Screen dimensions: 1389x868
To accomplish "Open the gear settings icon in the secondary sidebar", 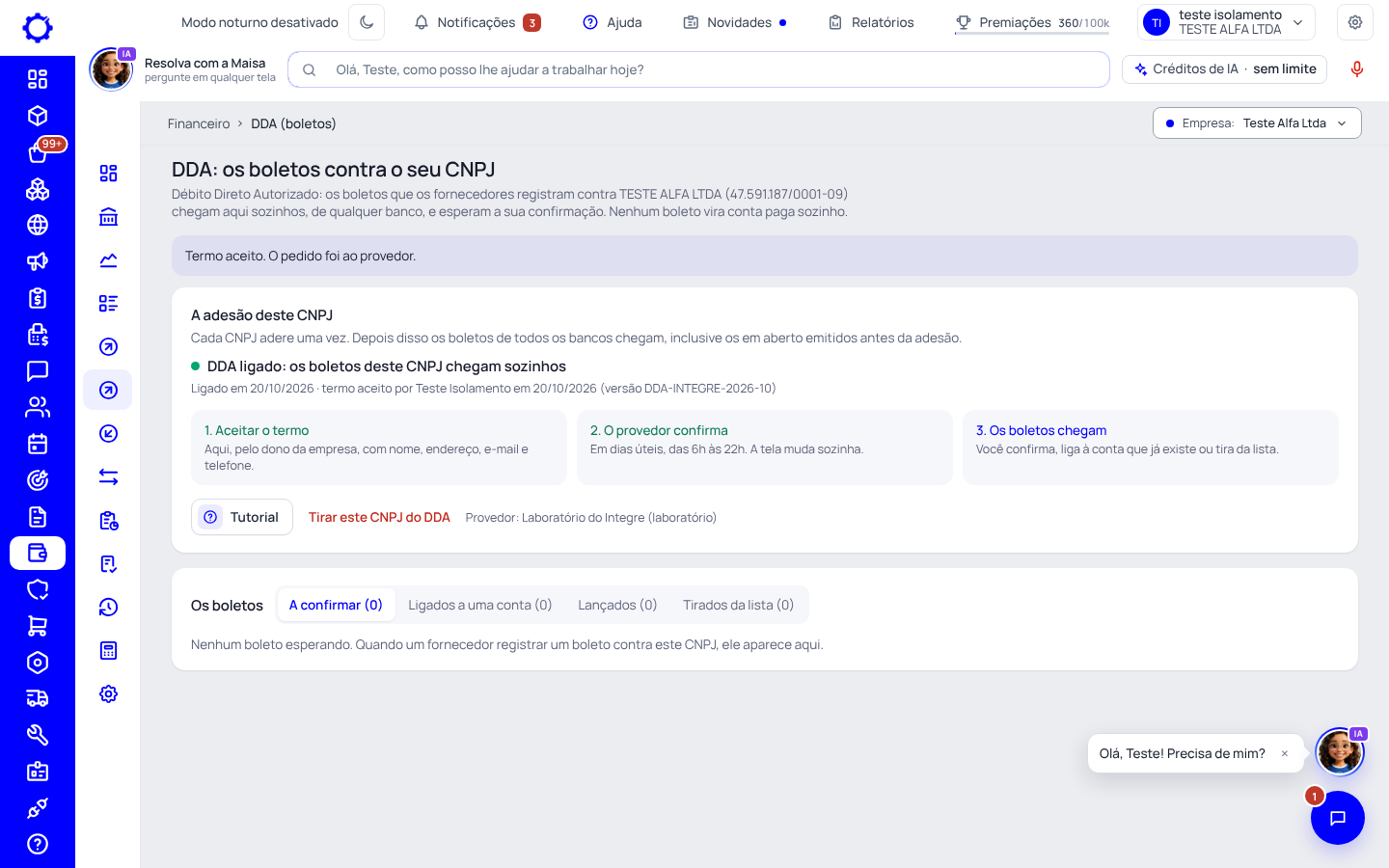I will tap(108, 694).
